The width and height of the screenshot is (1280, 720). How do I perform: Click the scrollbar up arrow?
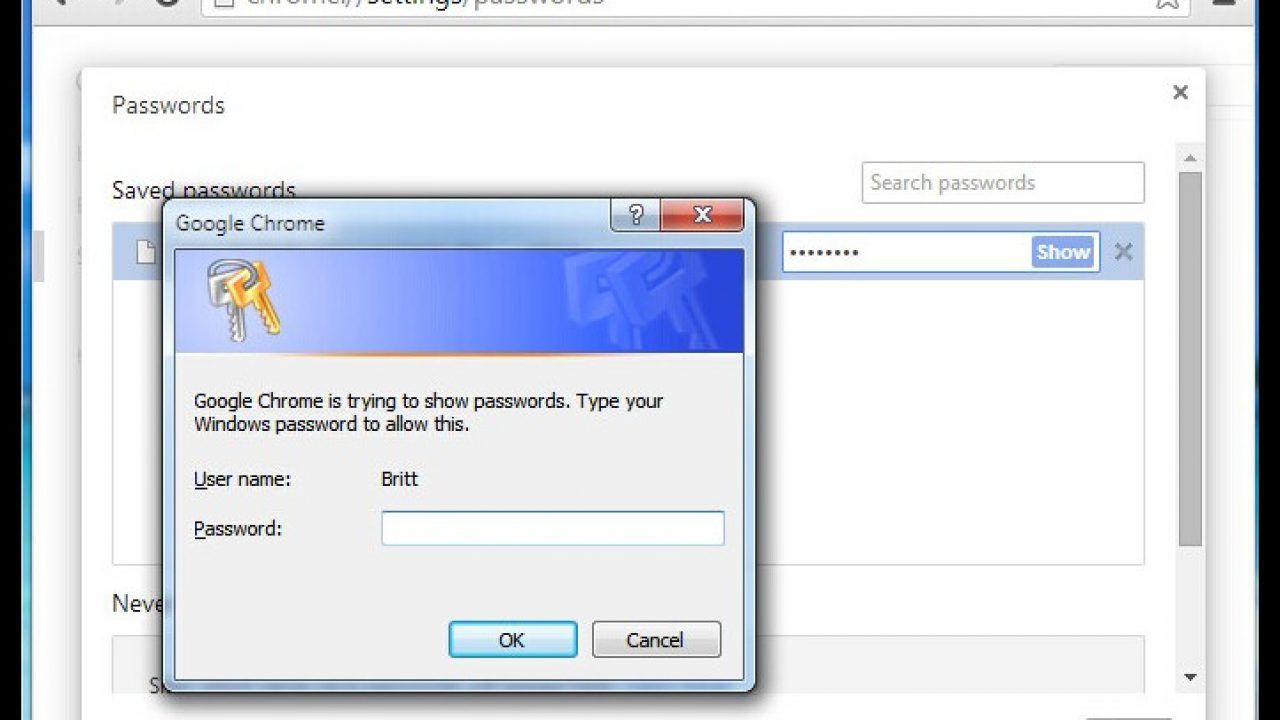point(1190,158)
